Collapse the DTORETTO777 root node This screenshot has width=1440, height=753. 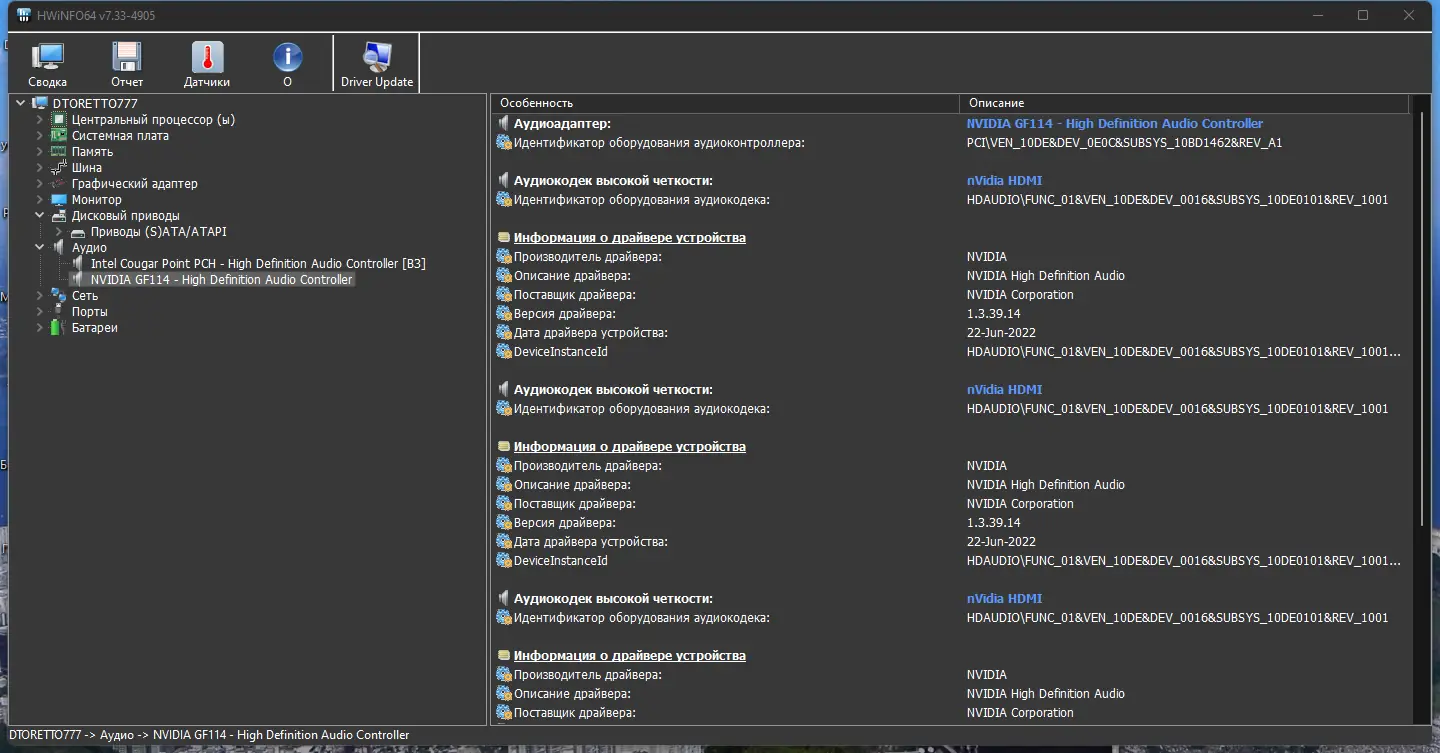[x=21, y=103]
